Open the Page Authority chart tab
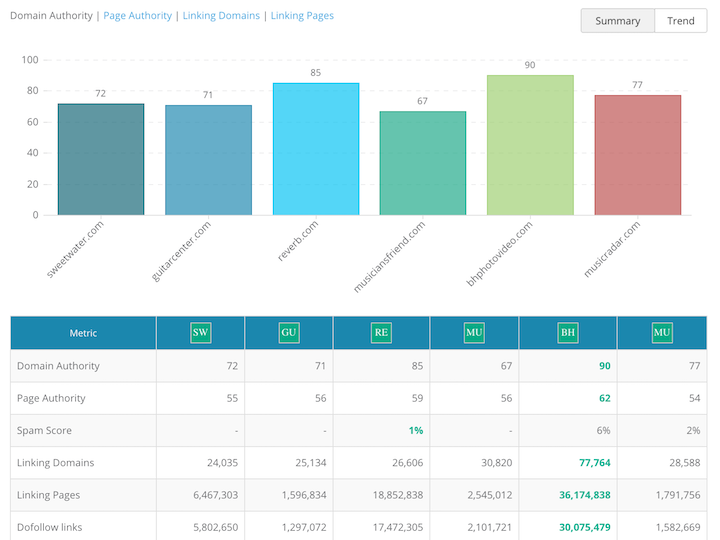Screen dimensions: 720x540 click(x=138, y=16)
